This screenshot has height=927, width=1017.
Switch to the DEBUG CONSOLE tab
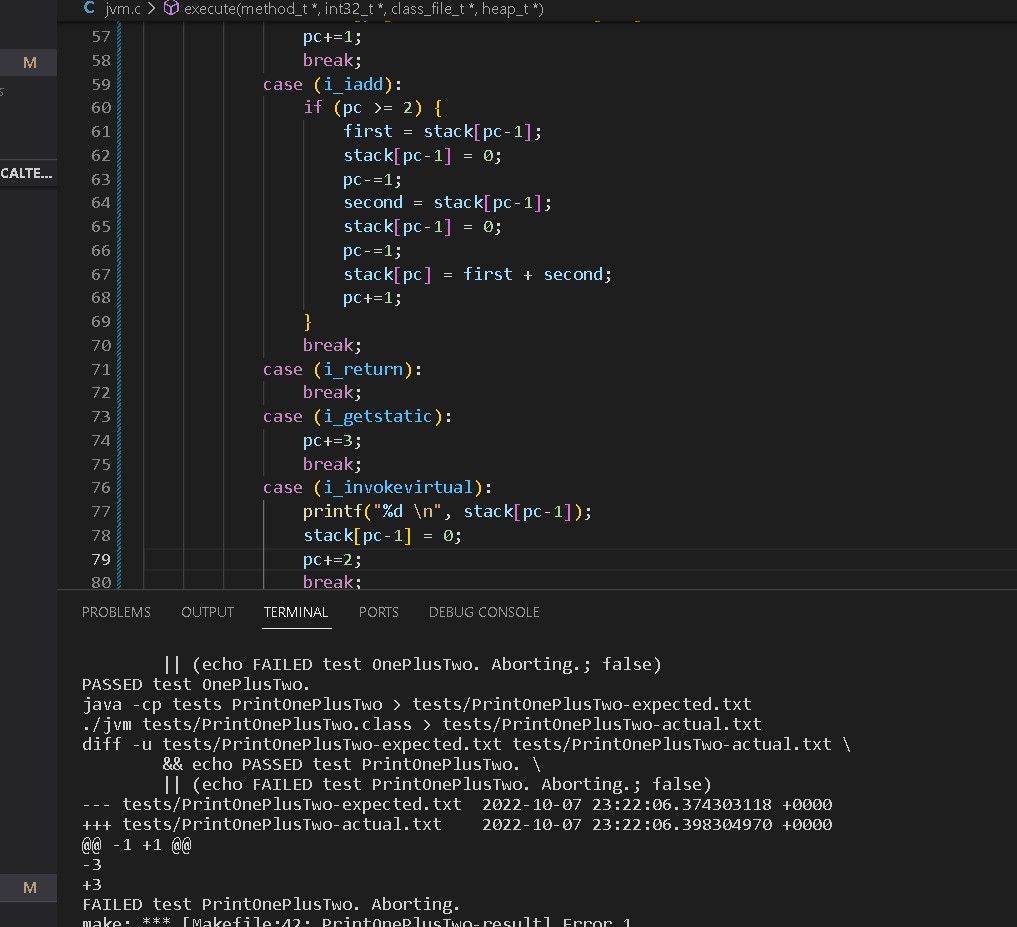(x=484, y=612)
